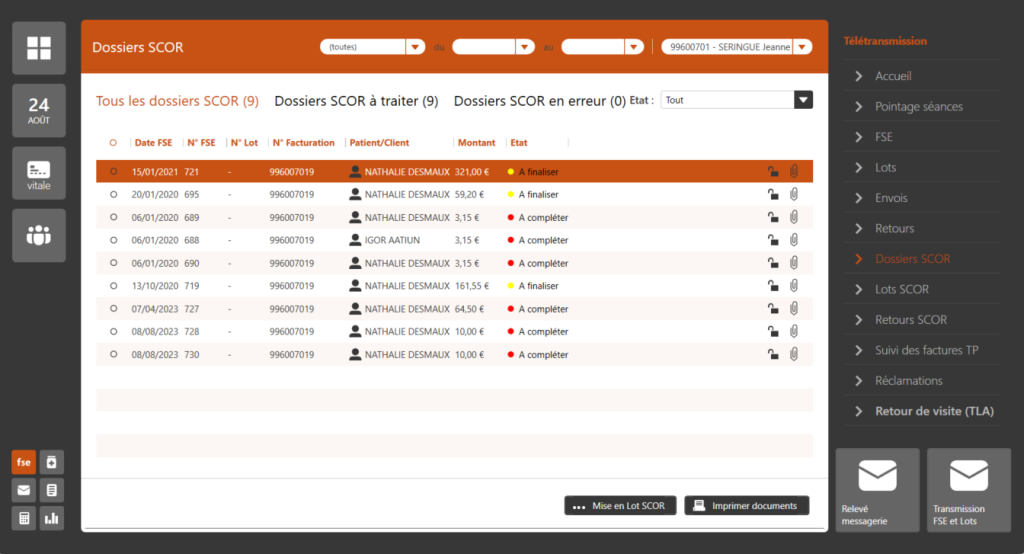Select the radio button for FSE 719
This screenshot has height=554, width=1024.
113,286
